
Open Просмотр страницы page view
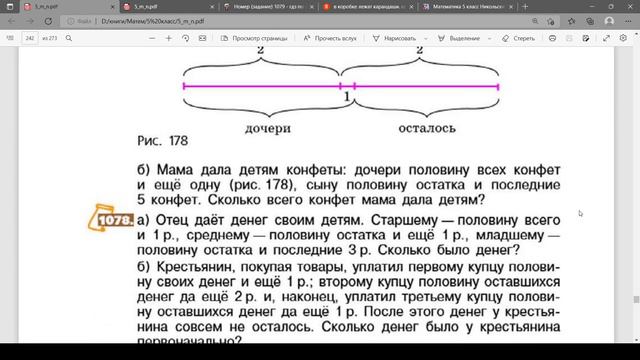pyautogui.click(x=254, y=38)
